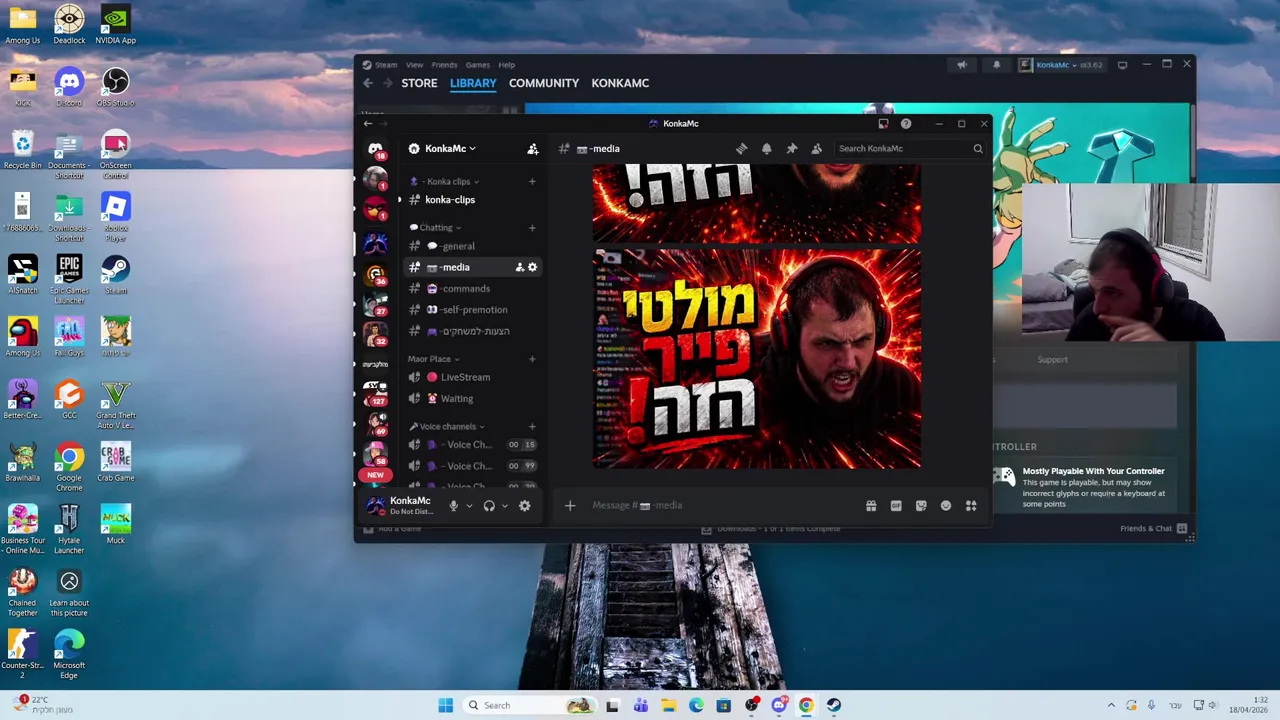Screen dimensions: 1280x720
Task: Collapse the Voice channels category
Action: [447, 427]
